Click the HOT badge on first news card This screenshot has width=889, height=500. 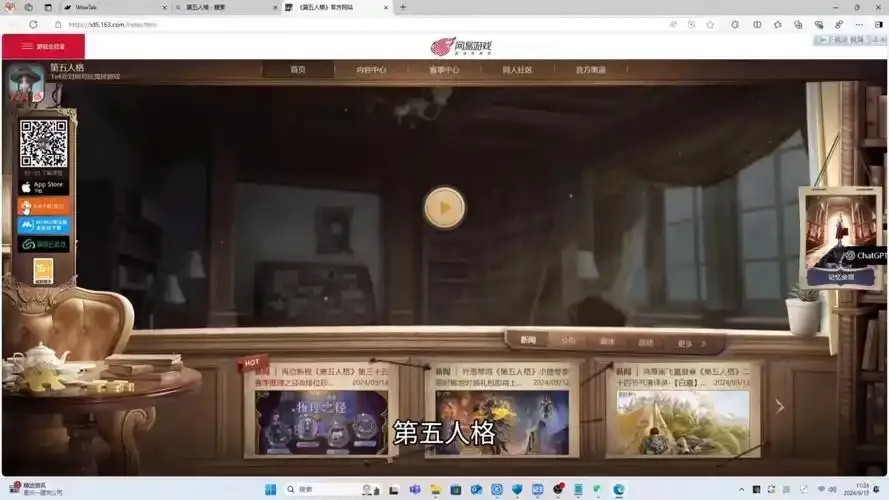[x=251, y=363]
